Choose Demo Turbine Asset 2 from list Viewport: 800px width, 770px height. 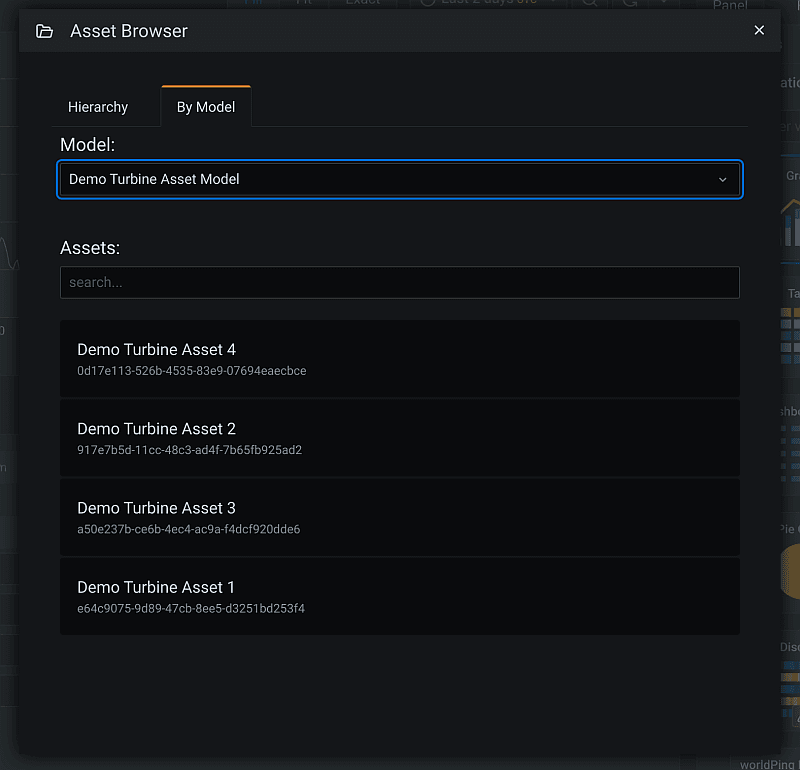pos(157,429)
